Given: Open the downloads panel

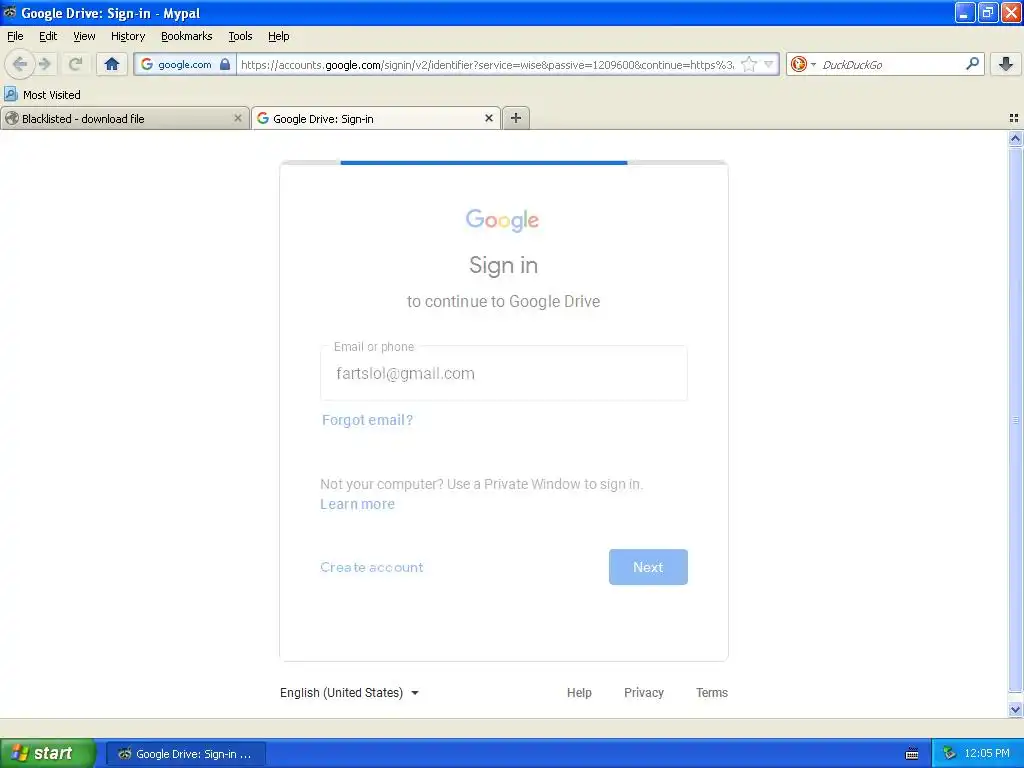Looking at the screenshot, I should pos(1006,64).
